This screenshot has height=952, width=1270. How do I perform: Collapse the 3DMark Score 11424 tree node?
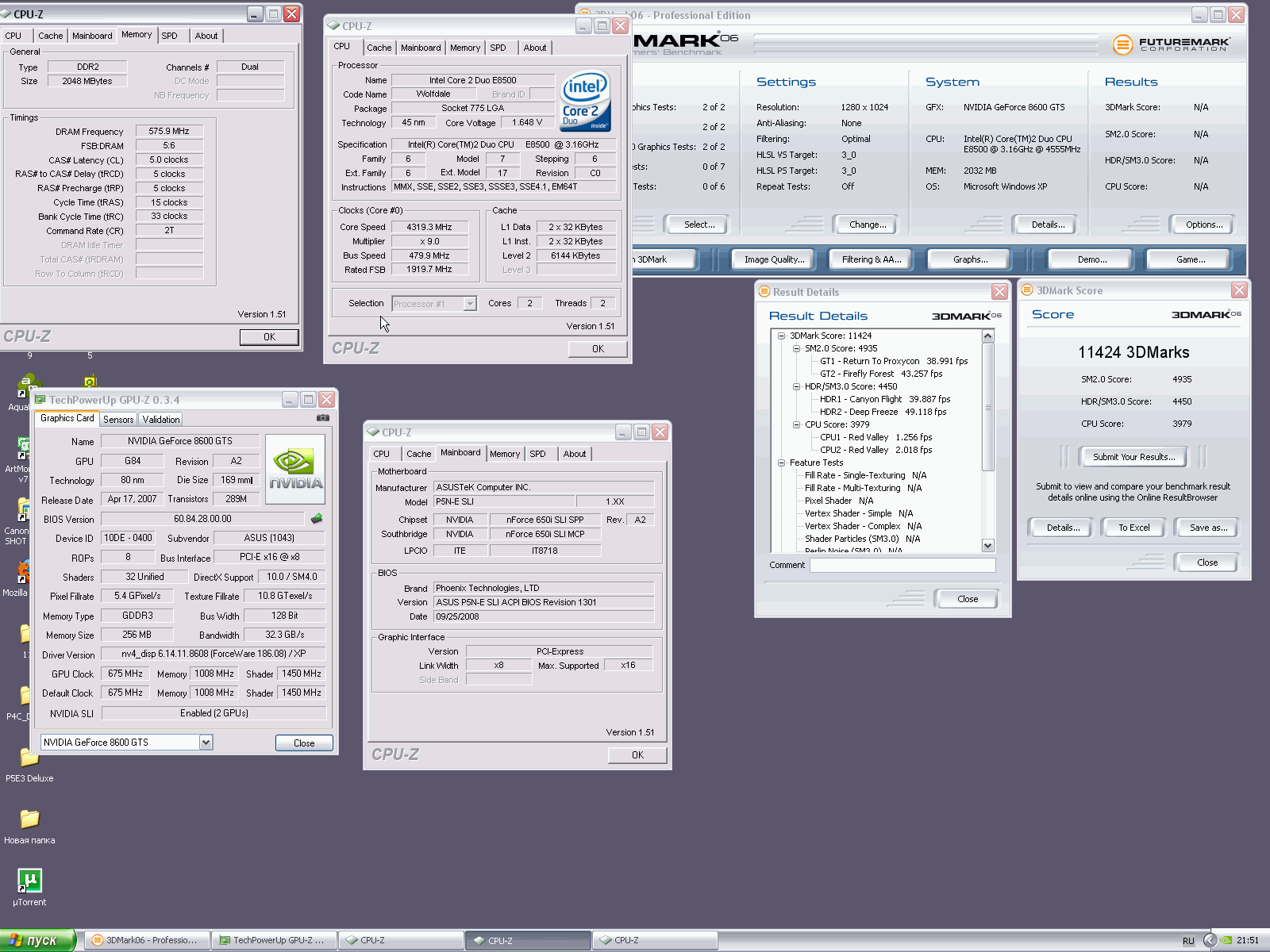coord(781,336)
